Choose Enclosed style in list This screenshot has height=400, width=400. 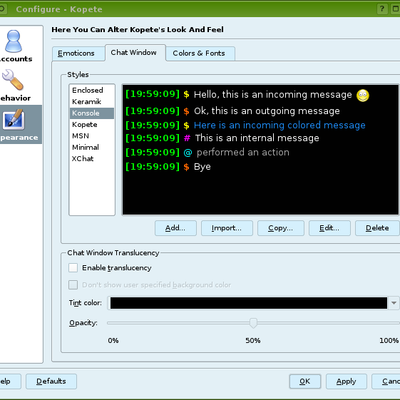pyautogui.click(x=92, y=90)
